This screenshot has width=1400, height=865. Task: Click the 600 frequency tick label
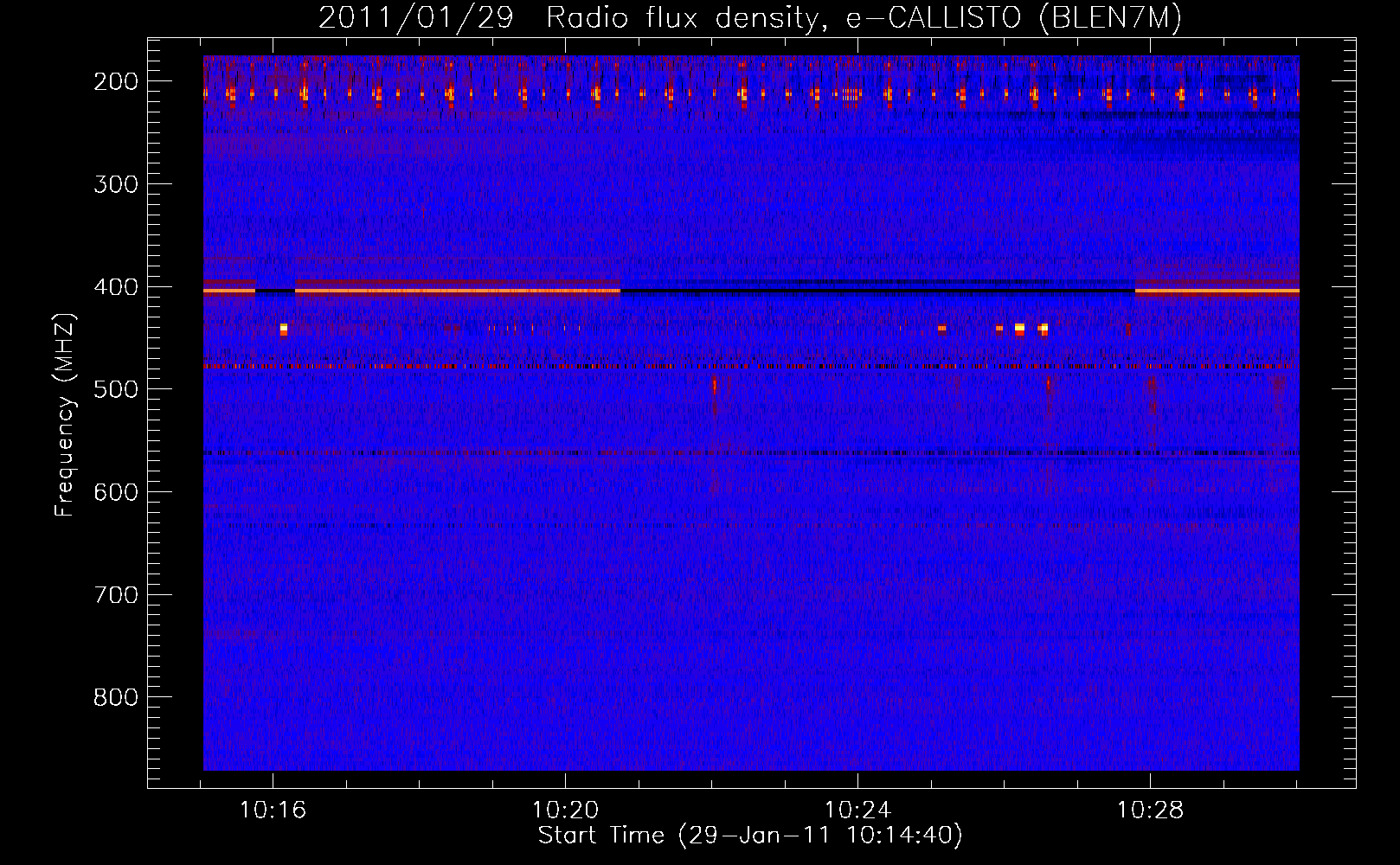coord(116,492)
